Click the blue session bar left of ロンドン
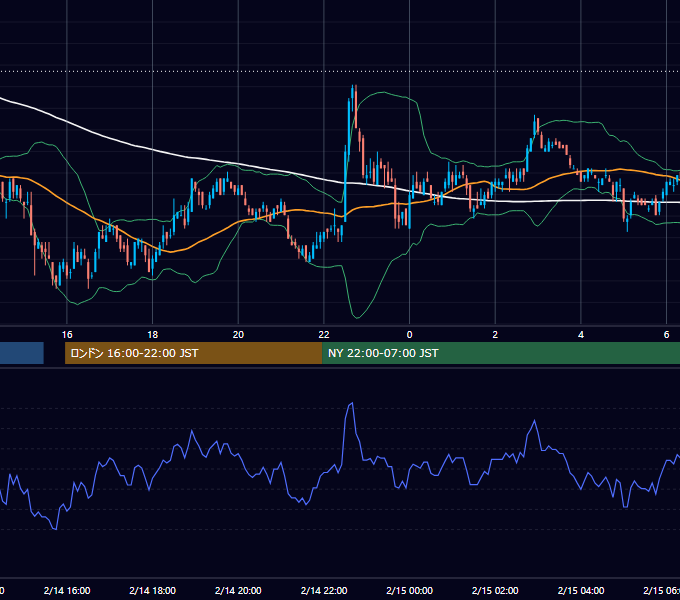This screenshot has height=600, width=680. pos(22,353)
